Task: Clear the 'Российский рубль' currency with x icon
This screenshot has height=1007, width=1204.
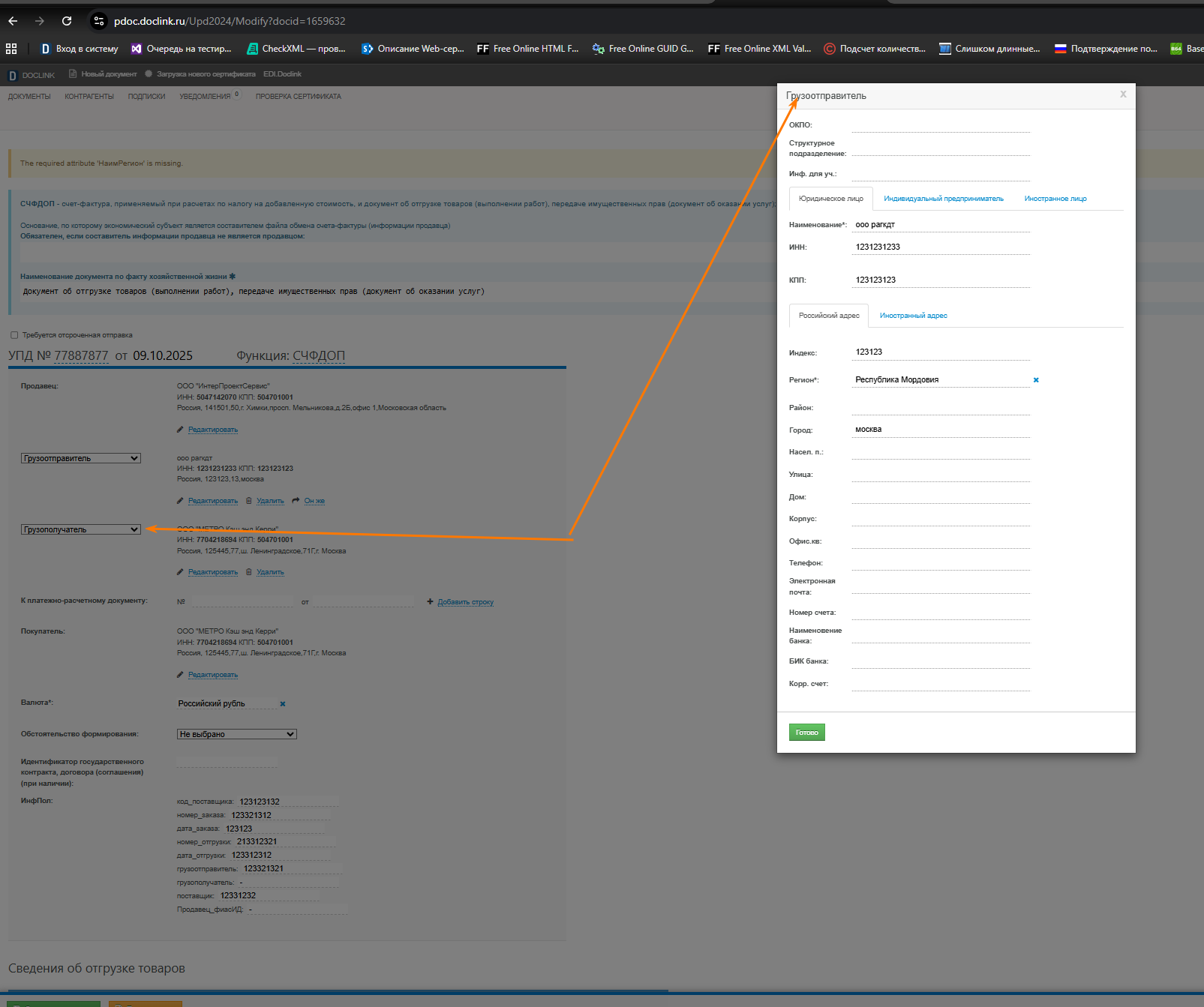Action: point(283,704)
